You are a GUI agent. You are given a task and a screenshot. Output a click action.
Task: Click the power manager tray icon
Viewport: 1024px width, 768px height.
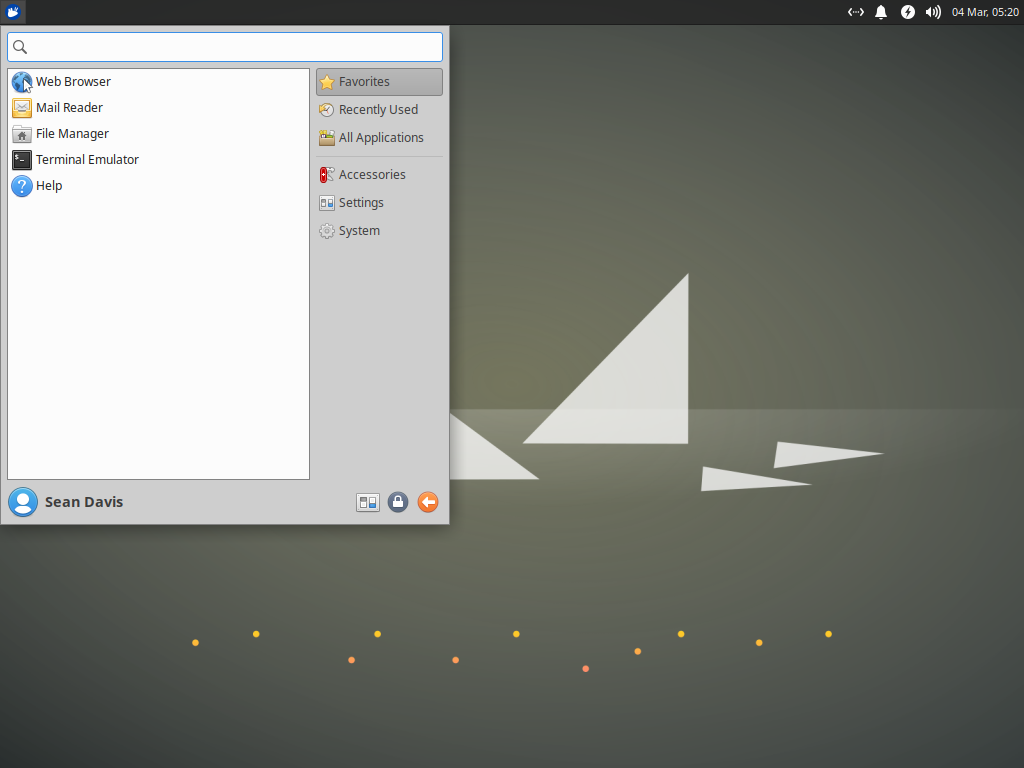907,12
